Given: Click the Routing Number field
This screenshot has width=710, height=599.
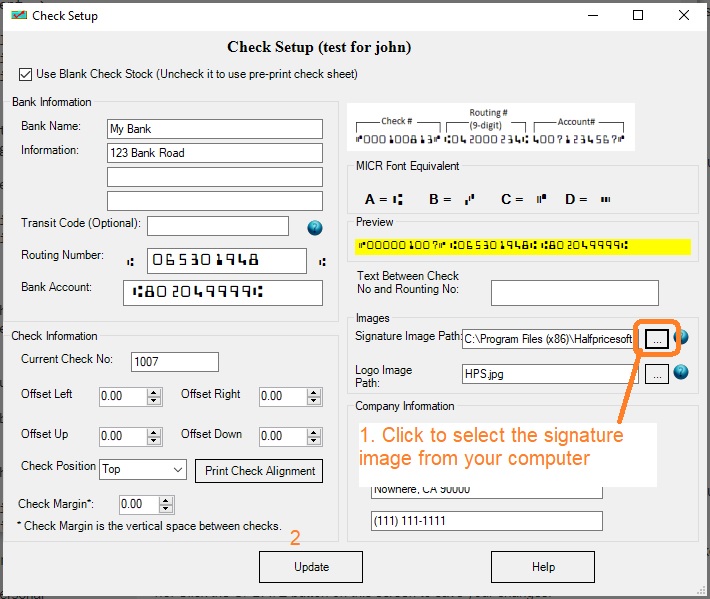Looking at the screenshot, I should click(x=226, y=260).
